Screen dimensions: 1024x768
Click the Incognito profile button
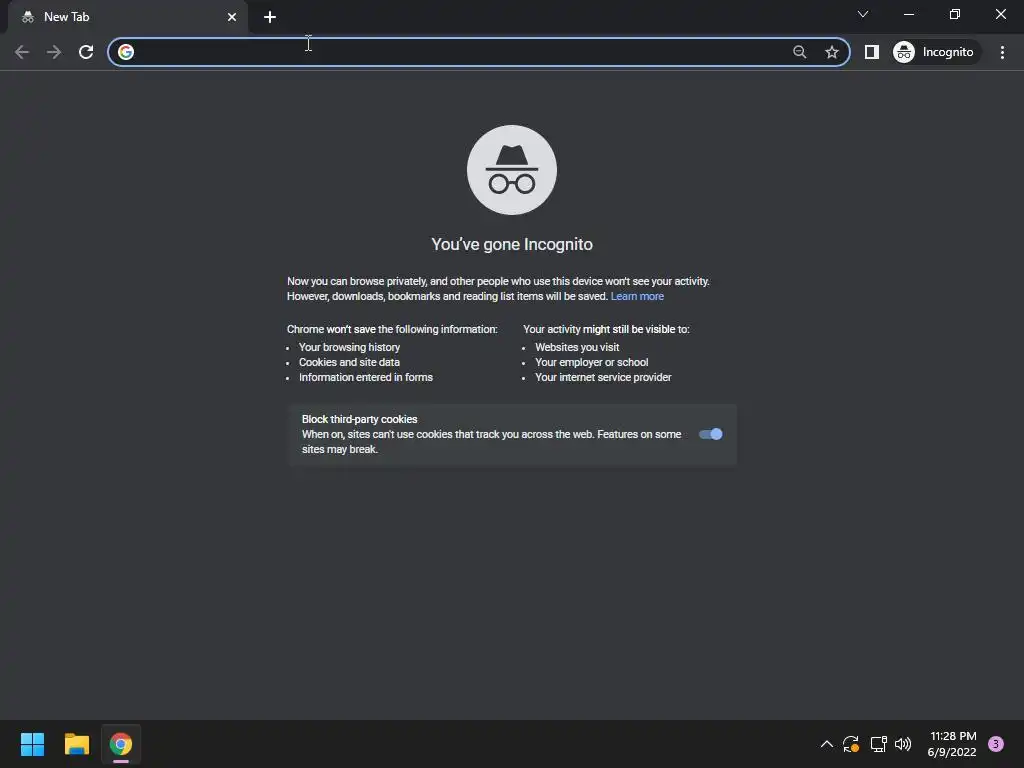(935, 52)
